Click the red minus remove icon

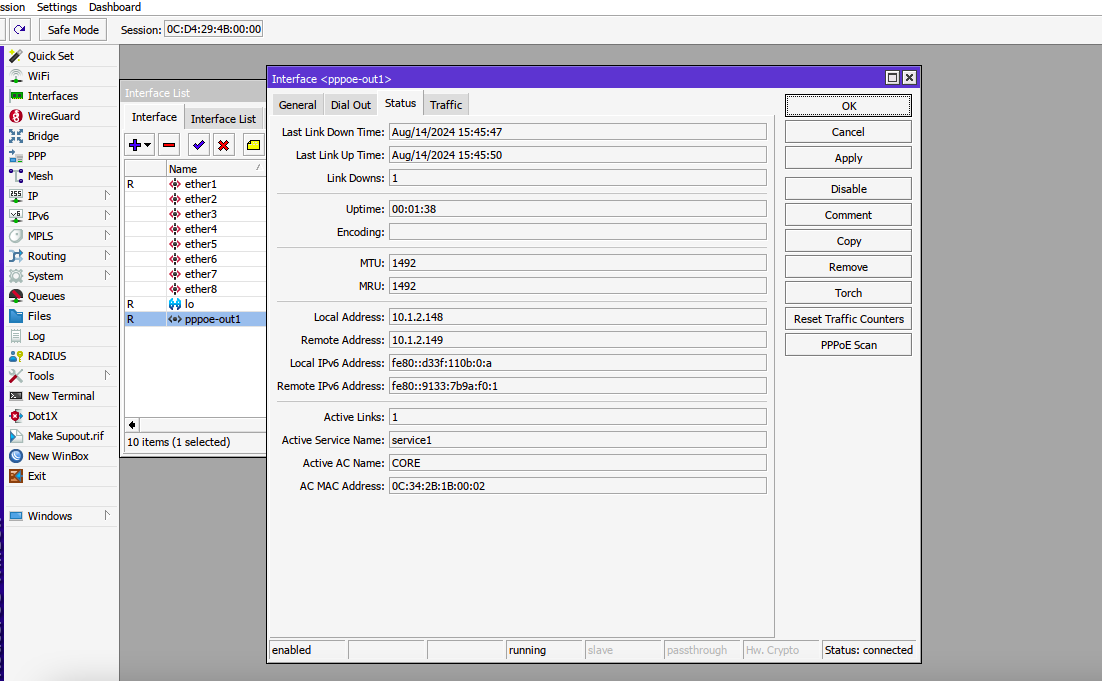[x=169, y=145]
